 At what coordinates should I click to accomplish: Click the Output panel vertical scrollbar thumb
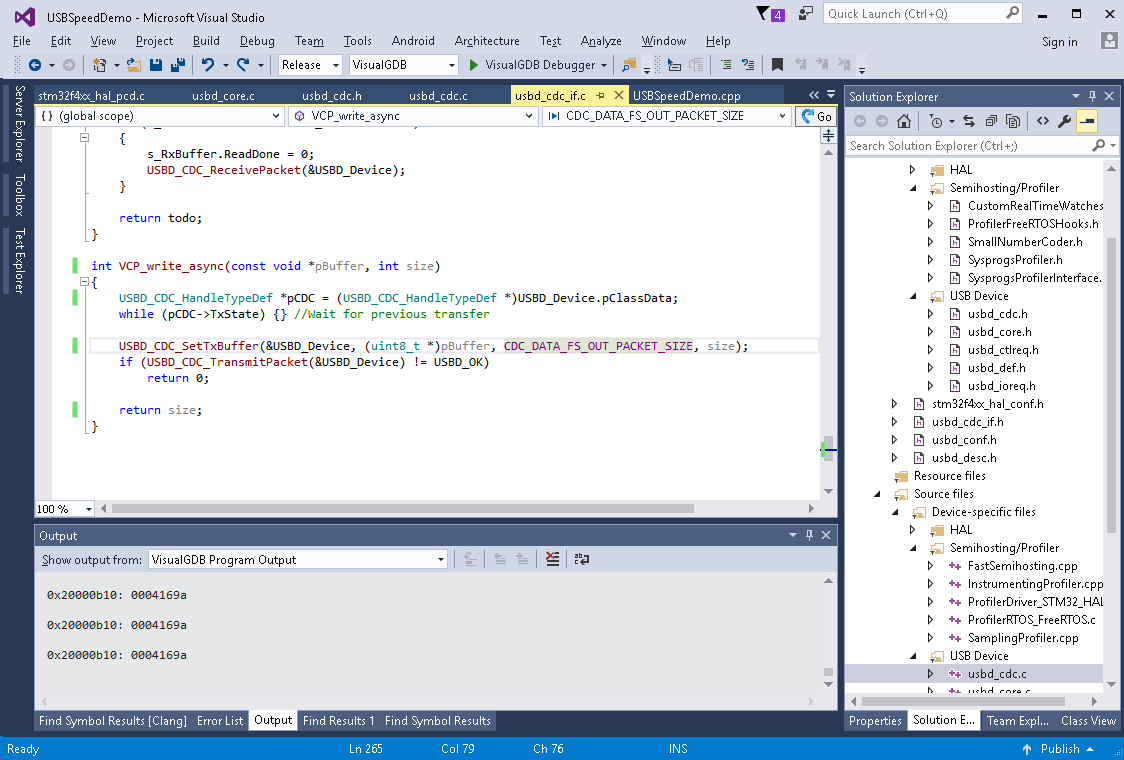(828, 673)
